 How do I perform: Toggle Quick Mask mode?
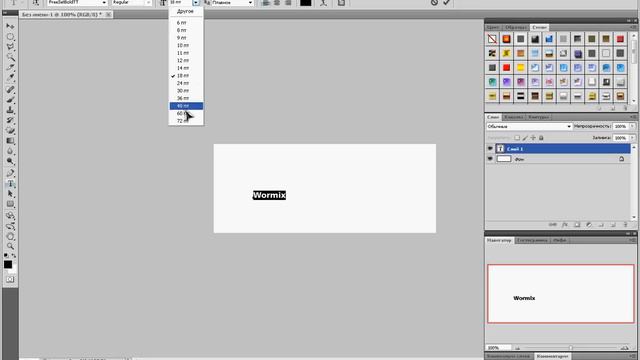pyautogui.click(x=10, y=280)
